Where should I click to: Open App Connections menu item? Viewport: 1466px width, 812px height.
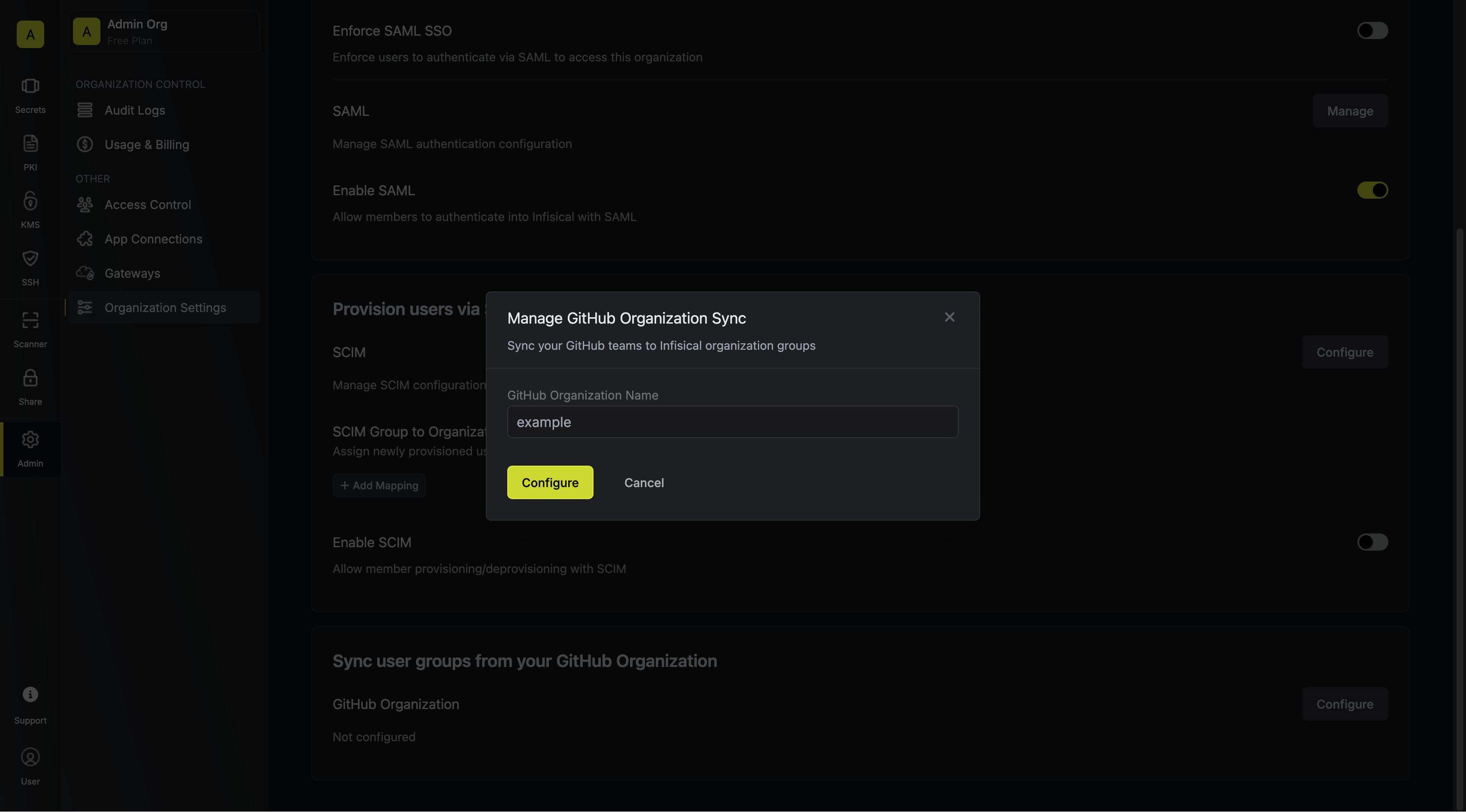coord(164,239)
